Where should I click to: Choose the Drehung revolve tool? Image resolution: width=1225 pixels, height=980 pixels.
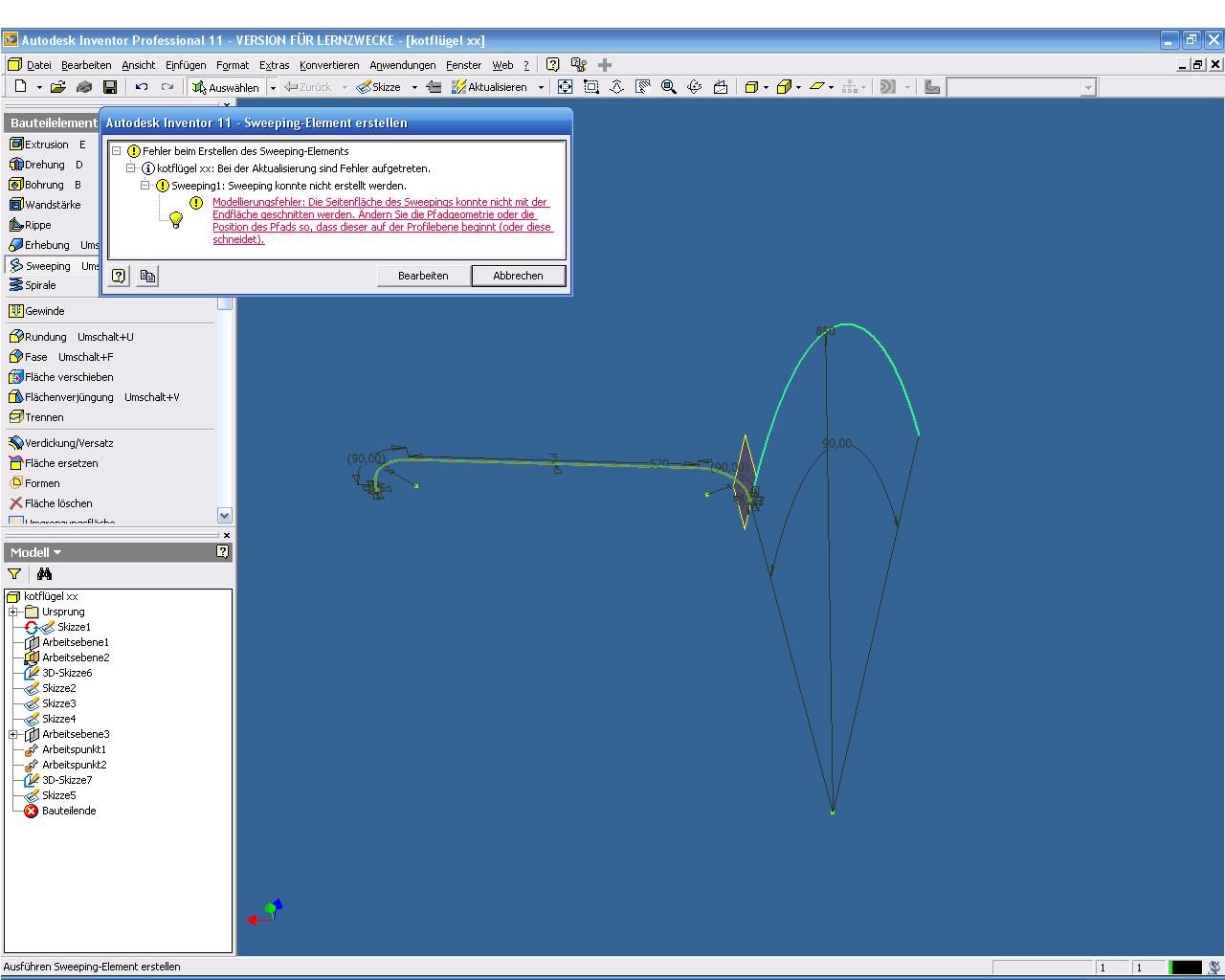pos(43,165)
